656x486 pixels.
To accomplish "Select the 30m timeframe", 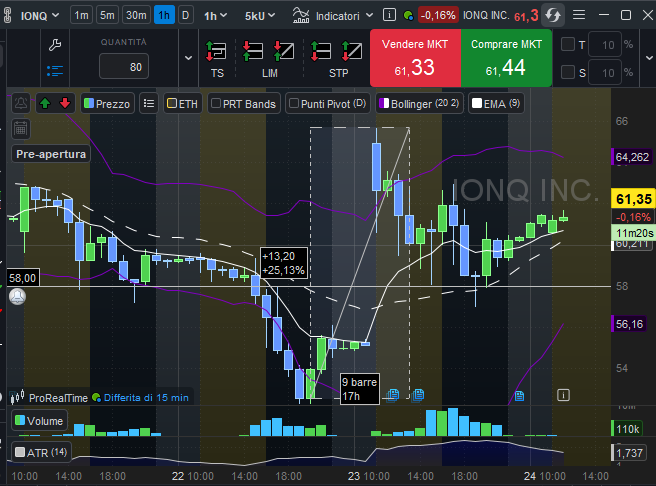I will (137, 16).
